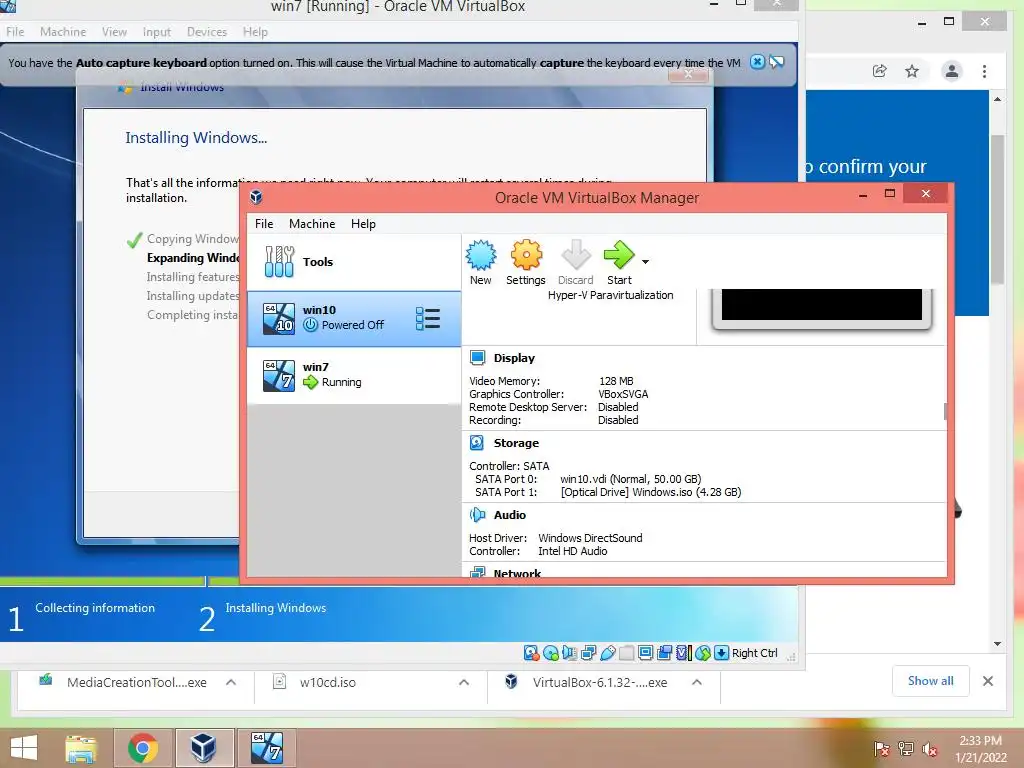This screenshot has height=768, width=1024.
Task: Select the Tools icon in the machine list
Action: [280, 262]
